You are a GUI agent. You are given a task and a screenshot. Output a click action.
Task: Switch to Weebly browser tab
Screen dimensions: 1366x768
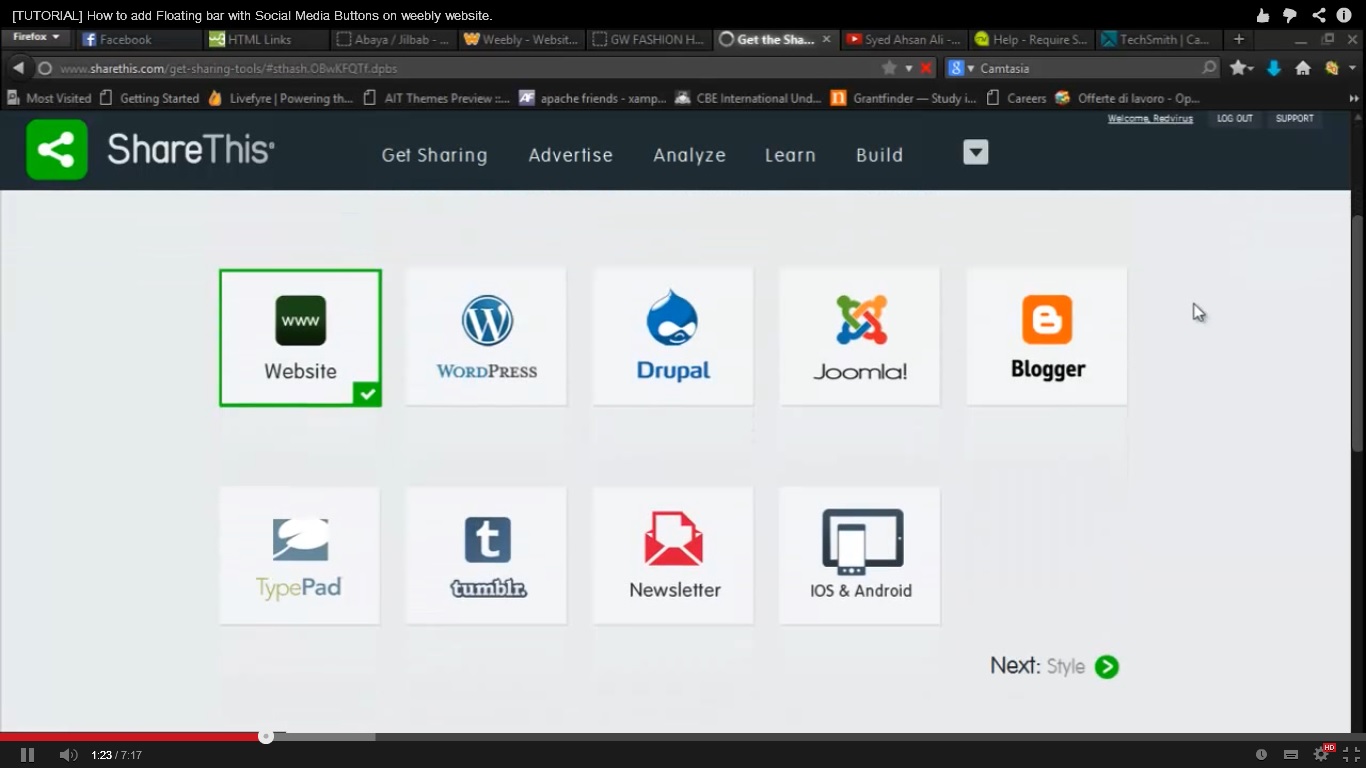tap(520, 39)
